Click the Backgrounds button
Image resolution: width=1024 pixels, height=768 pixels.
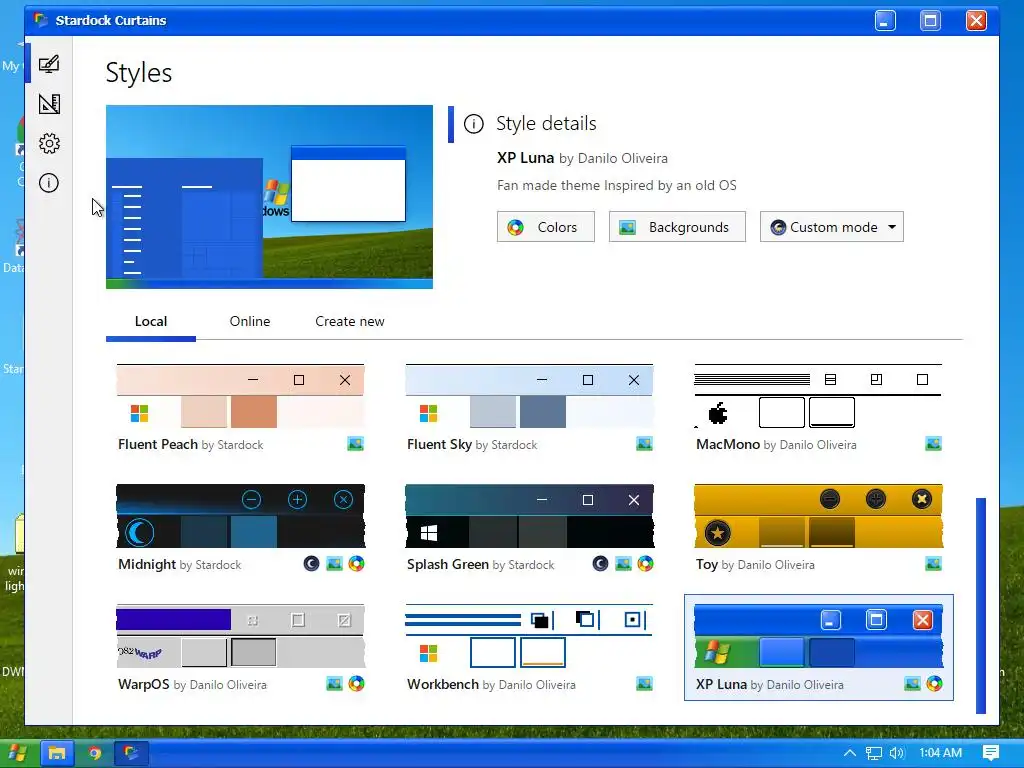(x=677, y=227)
